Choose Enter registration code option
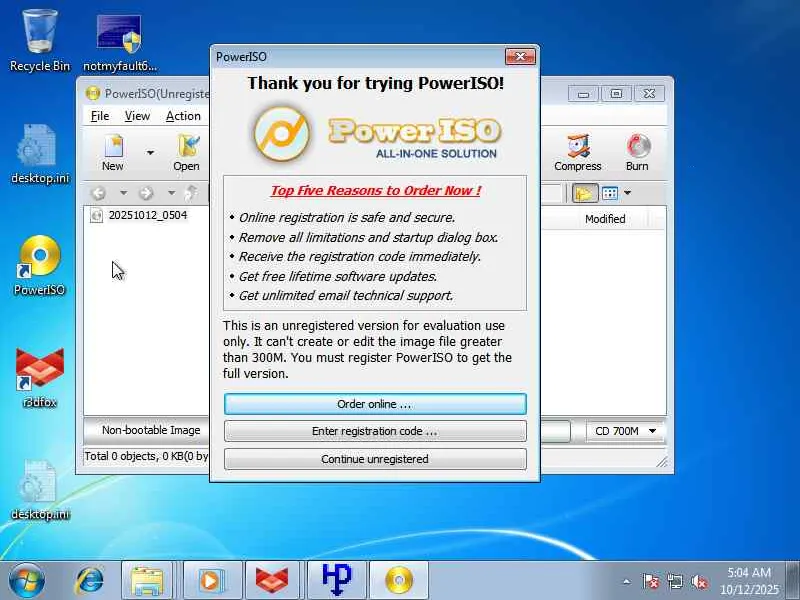This screenshot has width=800, height=600. point(375,431)
